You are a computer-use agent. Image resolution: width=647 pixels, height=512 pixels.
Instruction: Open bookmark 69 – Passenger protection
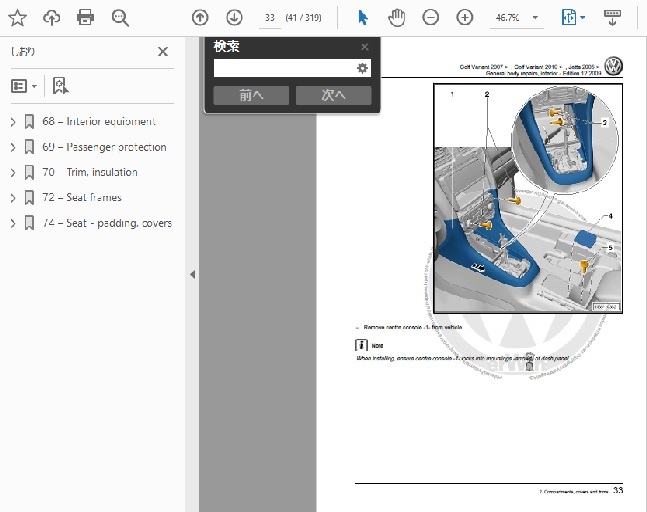tap(104, 147)
